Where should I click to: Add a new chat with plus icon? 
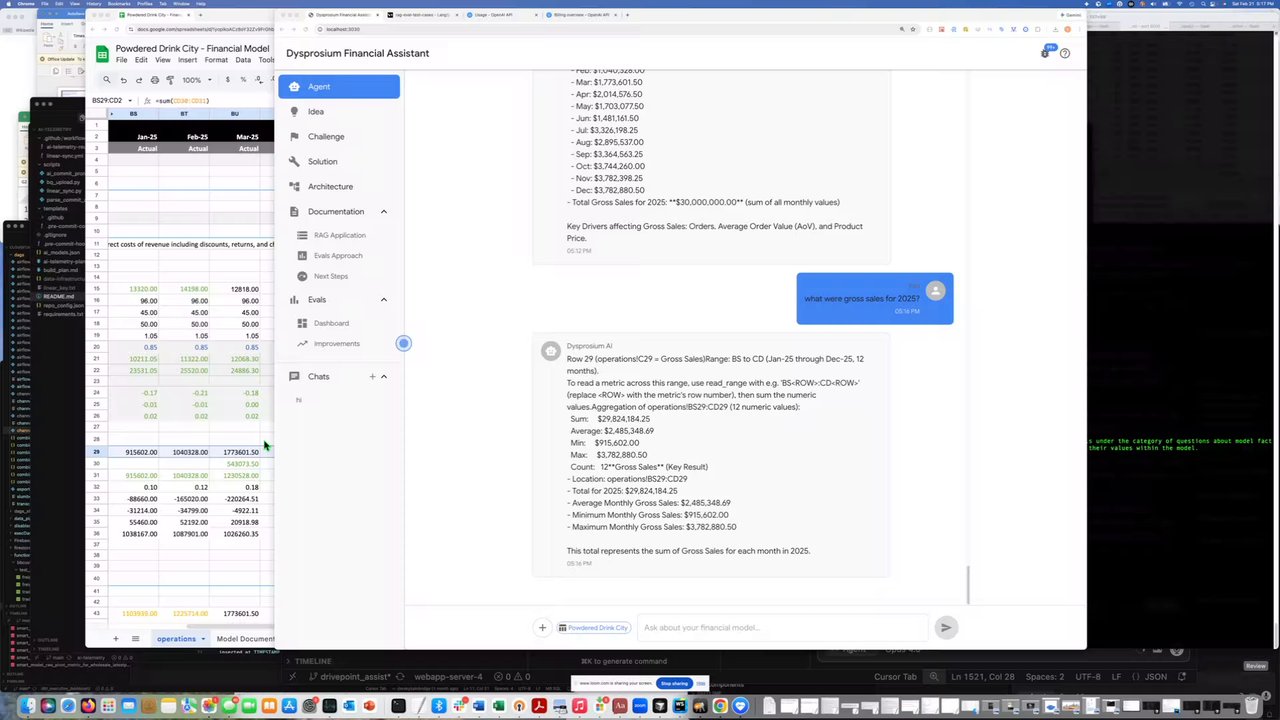pyautogui.click(x=372, y=377)
